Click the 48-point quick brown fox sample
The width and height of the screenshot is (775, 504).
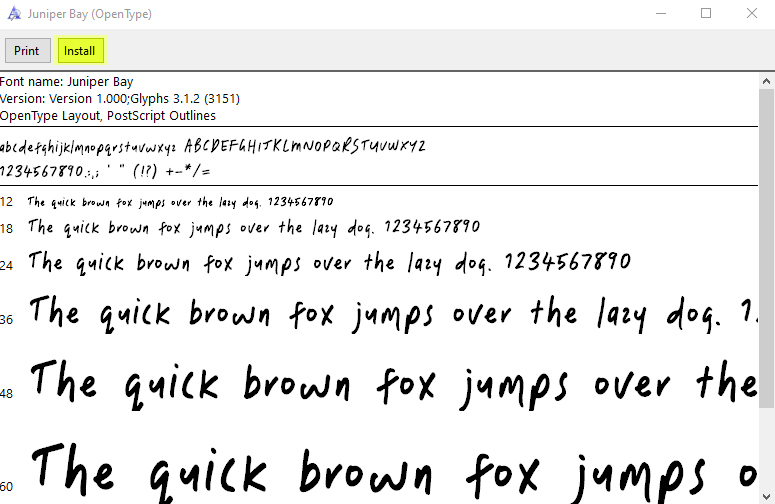(394, 385)
